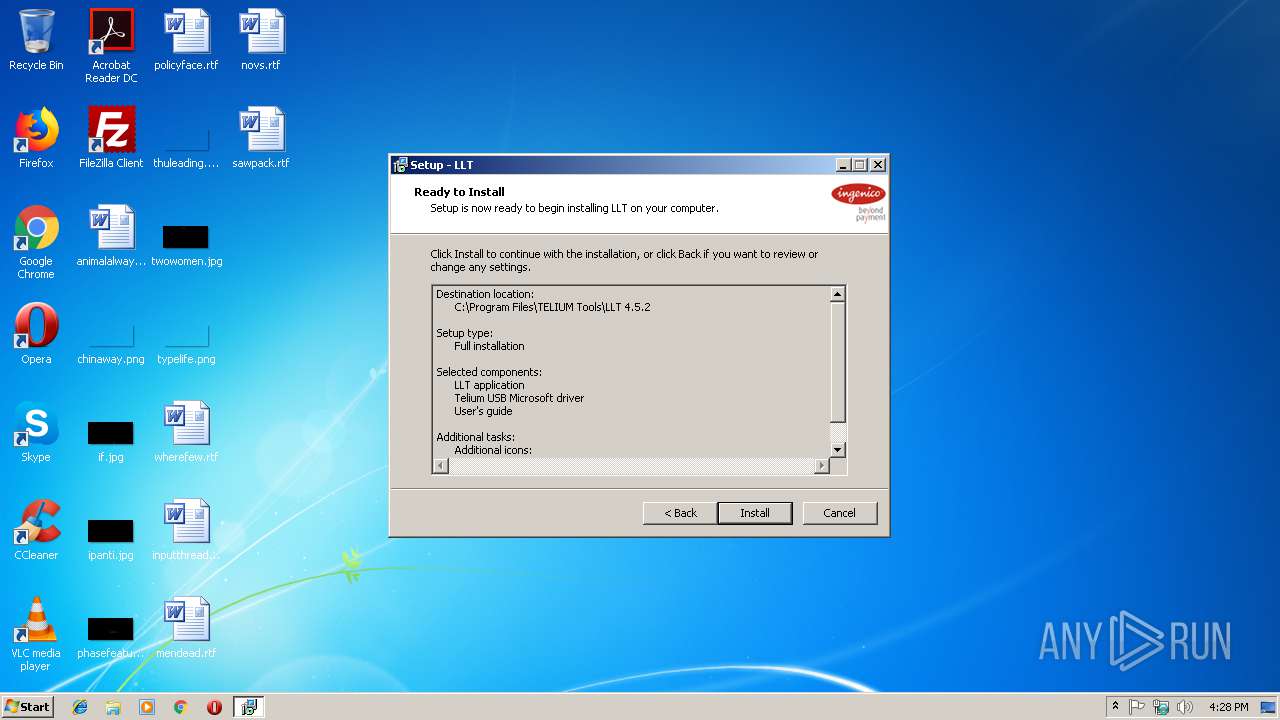Click the Setup - LLT title bar icon
This screenshot has width=1280, height=720.
[x=400, y=165]
